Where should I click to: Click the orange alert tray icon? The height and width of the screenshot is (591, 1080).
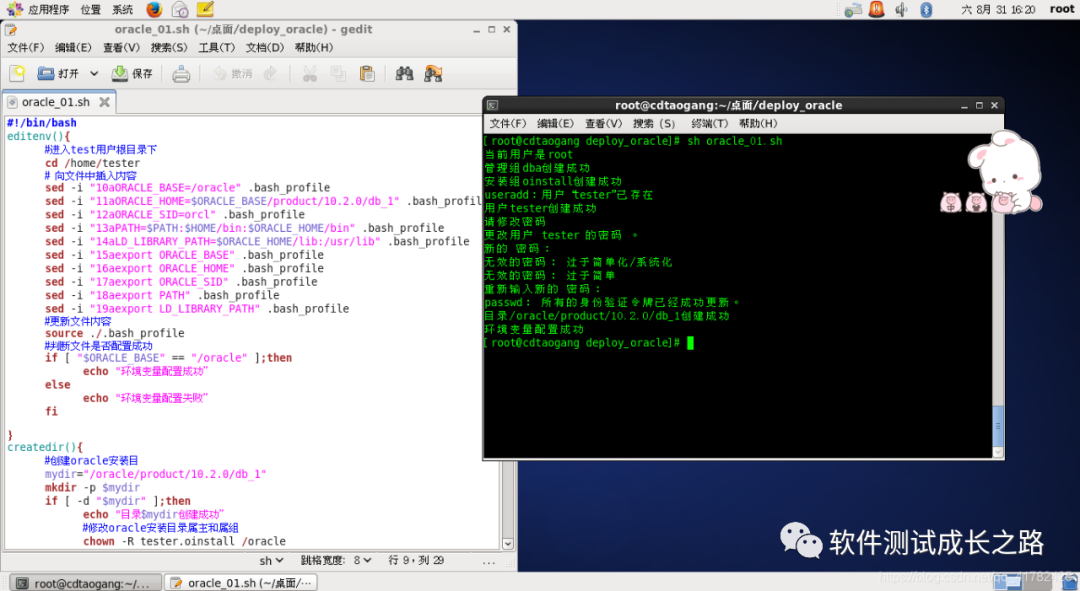[x=877, y=9]
